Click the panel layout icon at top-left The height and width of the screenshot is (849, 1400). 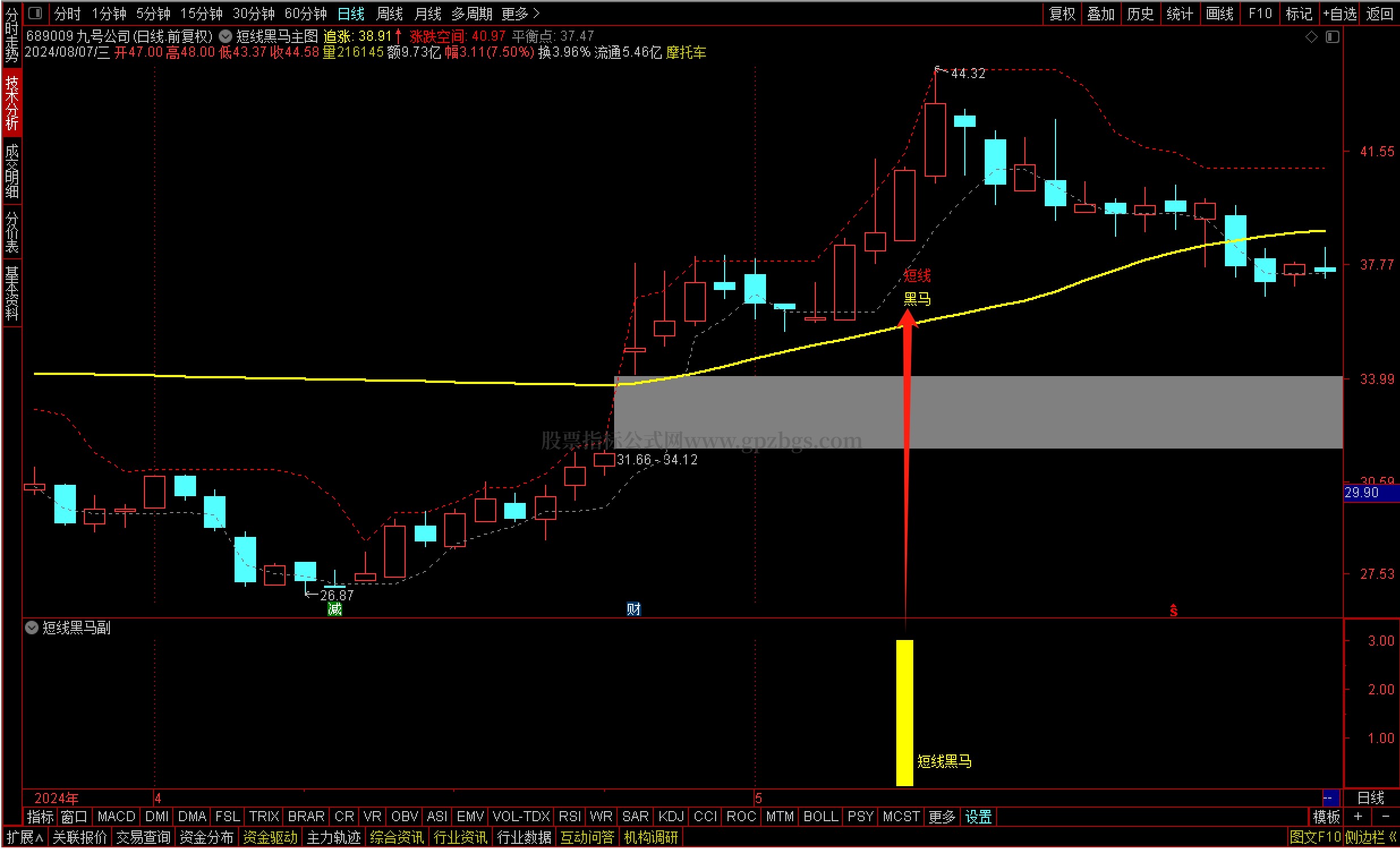click(x=36, y=12)
